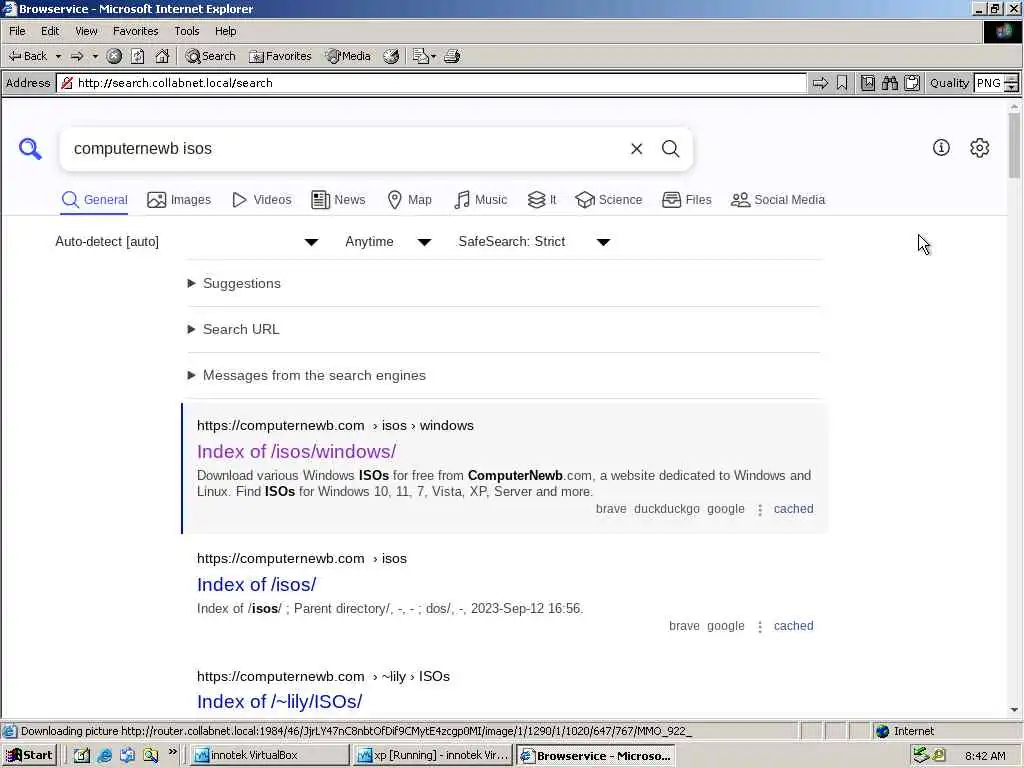Screen dimensions: 1024x768
Task: Open the File menu
Action: coord(17,31)
